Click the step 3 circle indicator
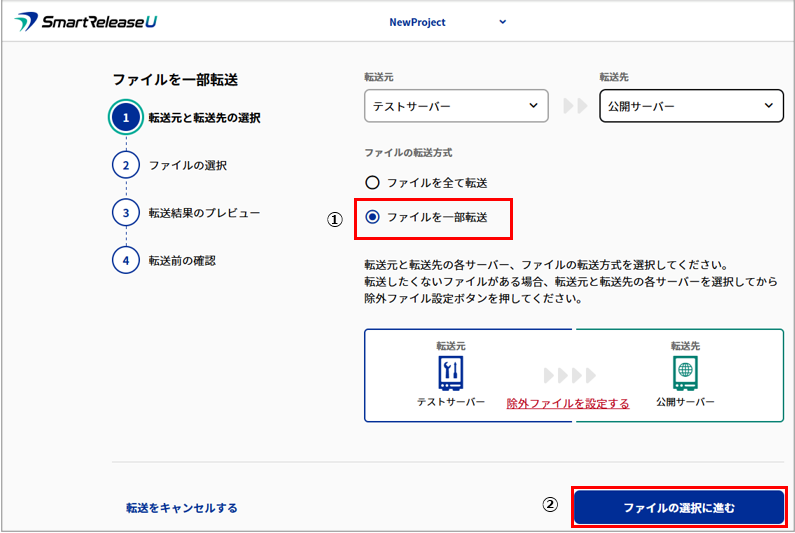795x533 pixels. point(126,213)
